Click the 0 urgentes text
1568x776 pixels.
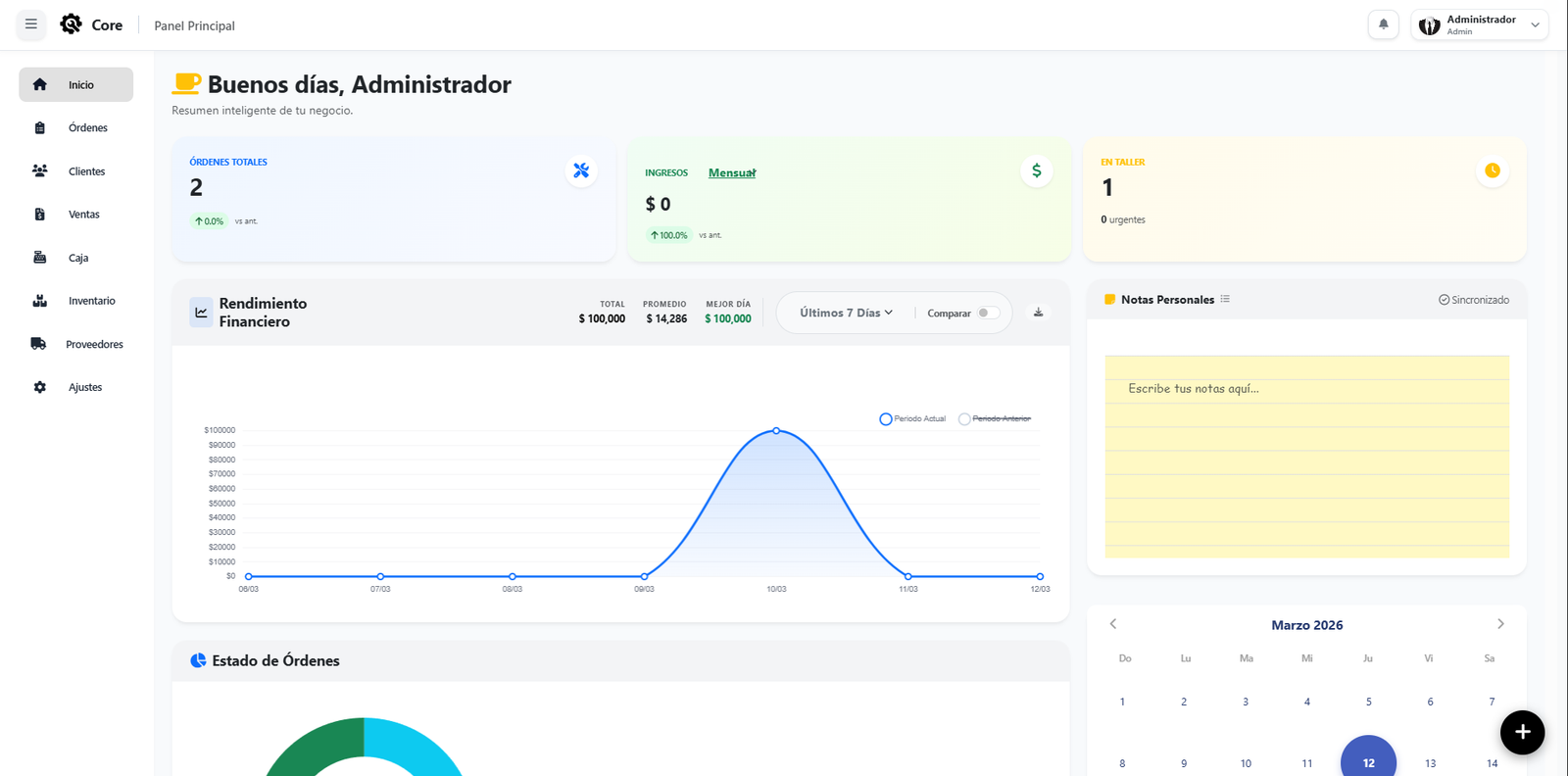coord(1123,219)
